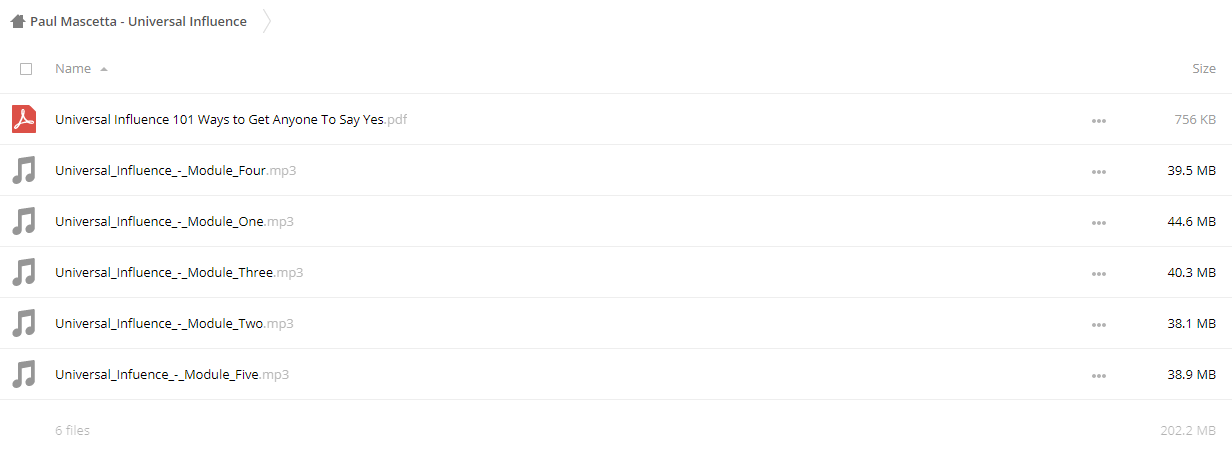The image size is (1232, 473).
Task: Open the Paul Mascetta breadcrumb folder
Action: click(x=138, y=21)
